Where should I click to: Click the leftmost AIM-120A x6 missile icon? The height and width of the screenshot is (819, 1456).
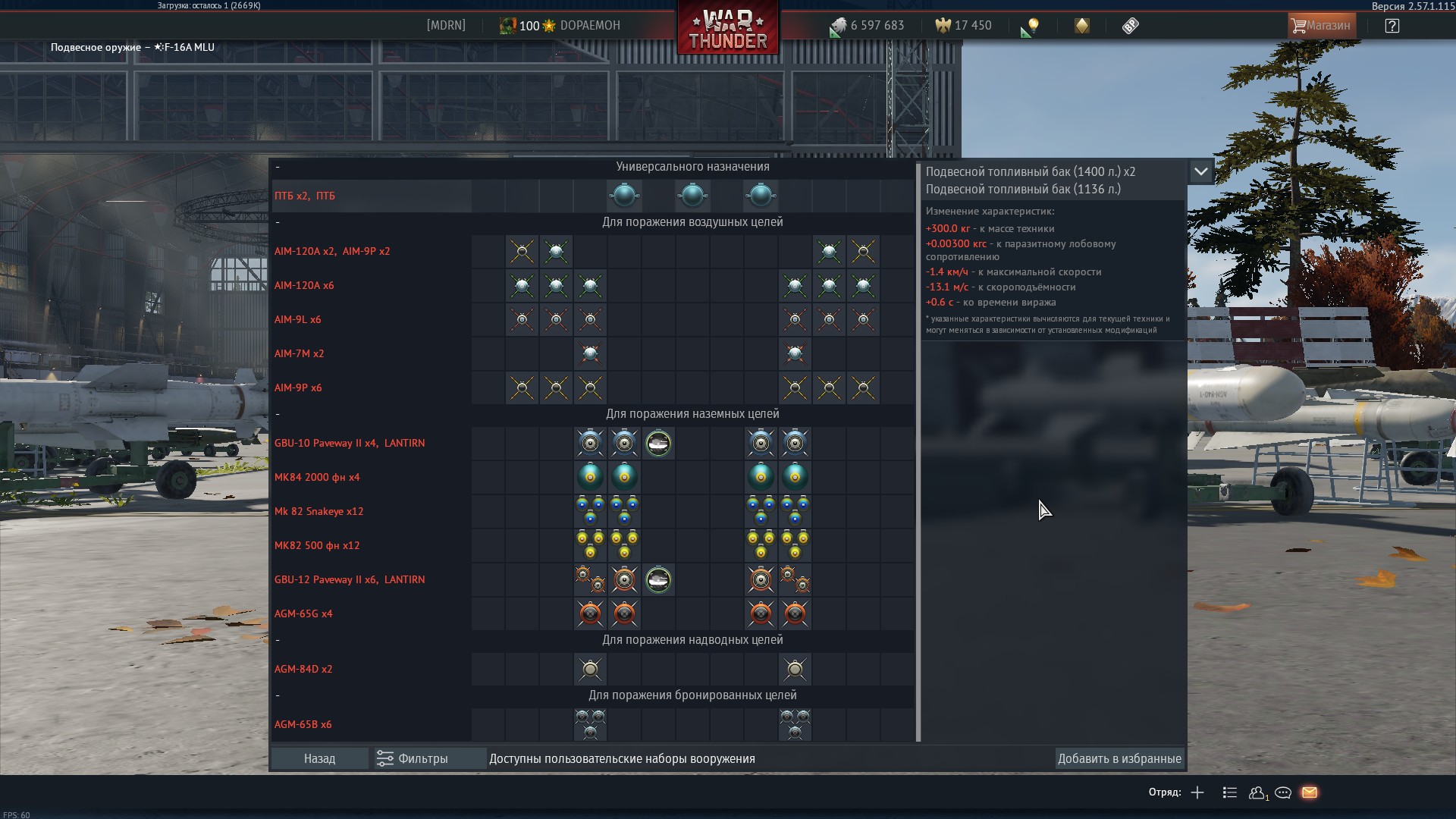(522, 285)
